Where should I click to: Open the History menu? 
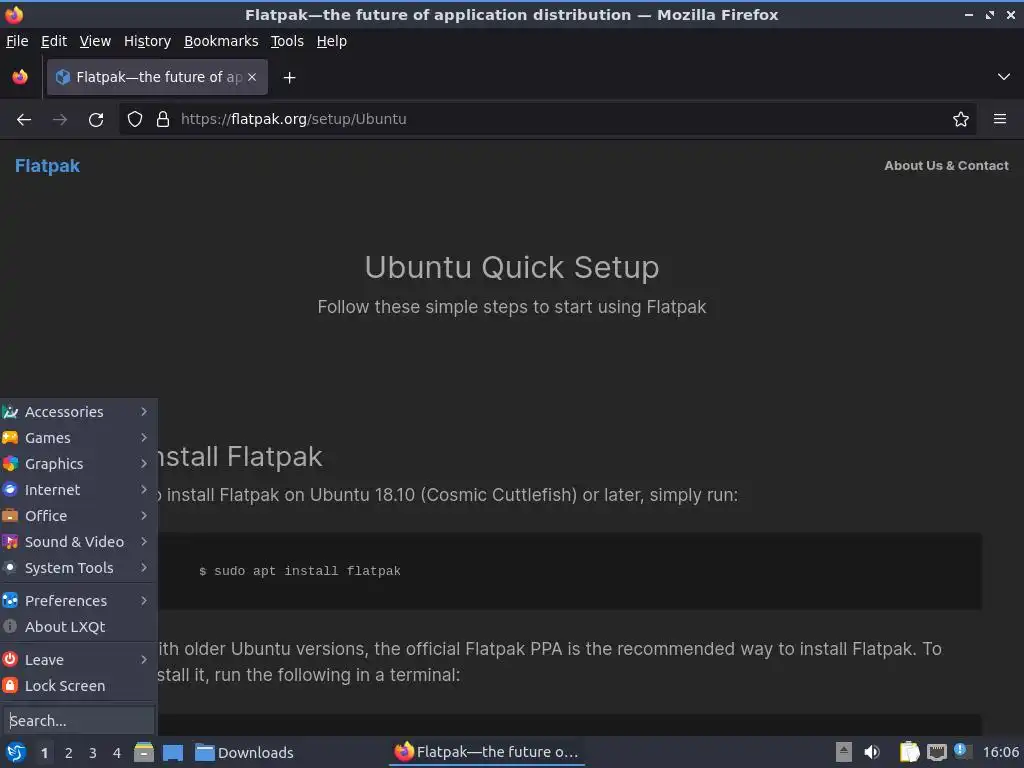click(148, 41)
